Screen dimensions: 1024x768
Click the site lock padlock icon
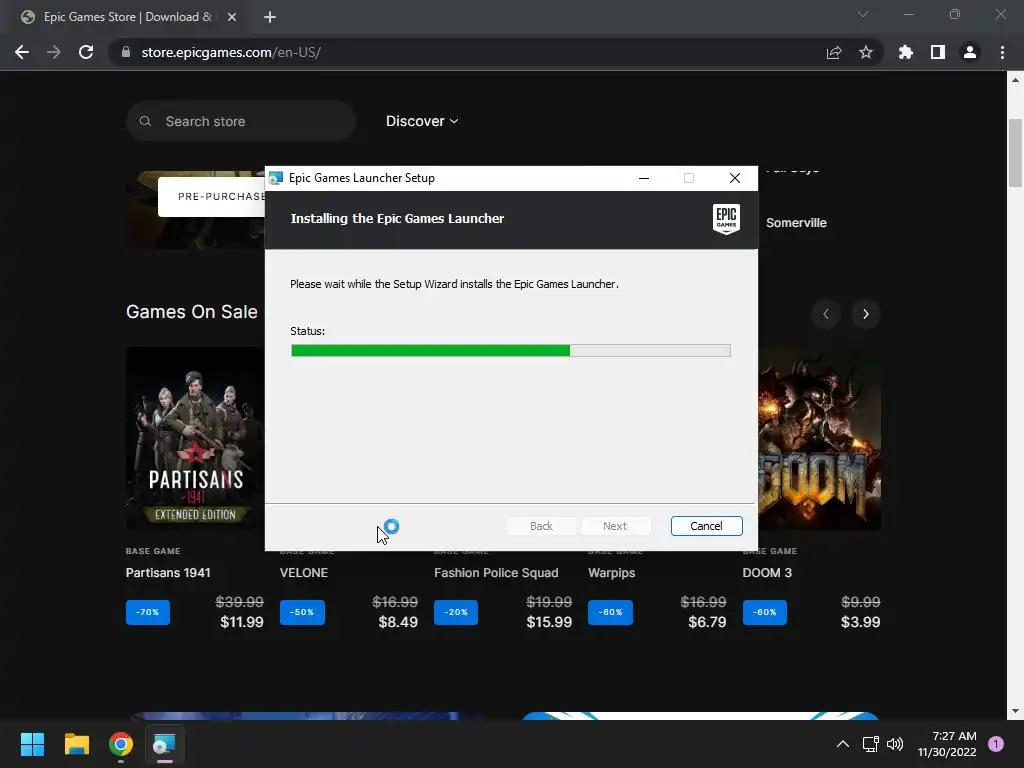coord(126,52)
